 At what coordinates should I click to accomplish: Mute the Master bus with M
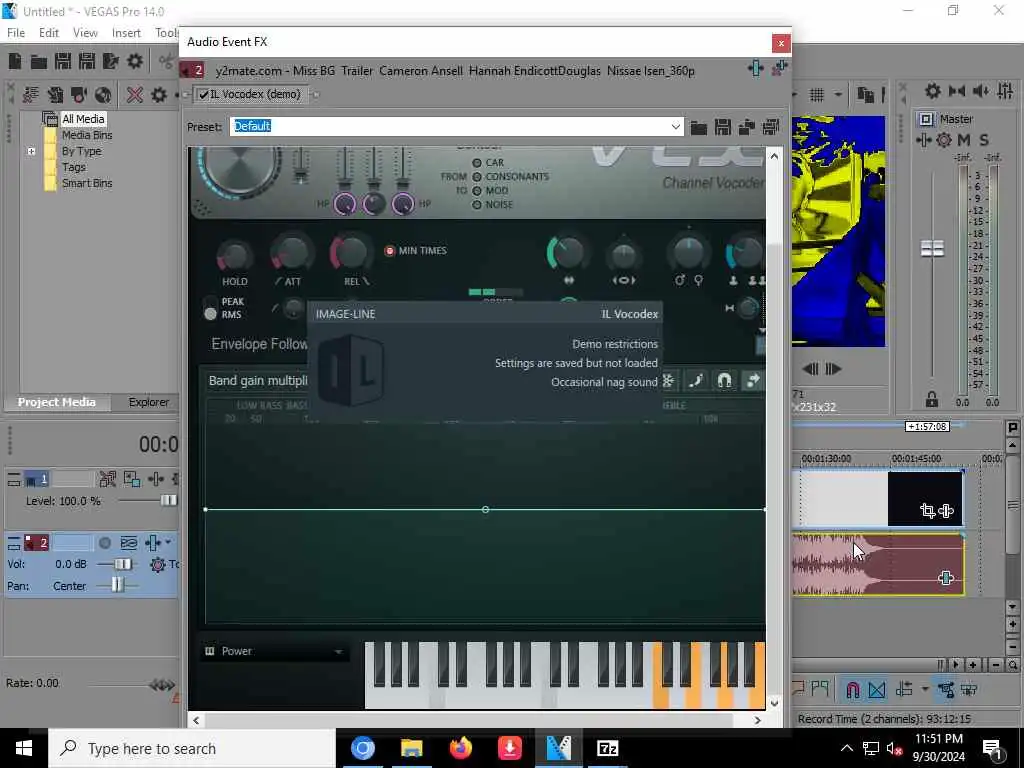coord(964,140)
